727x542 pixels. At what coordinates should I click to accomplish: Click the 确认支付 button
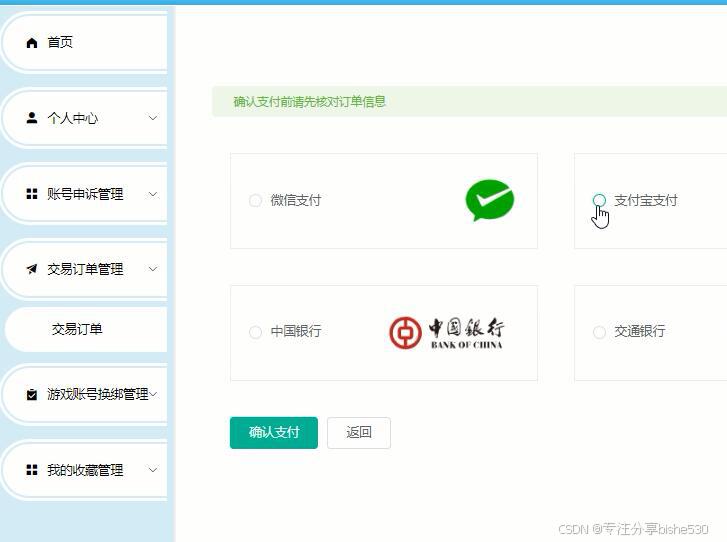pos(274,433)
